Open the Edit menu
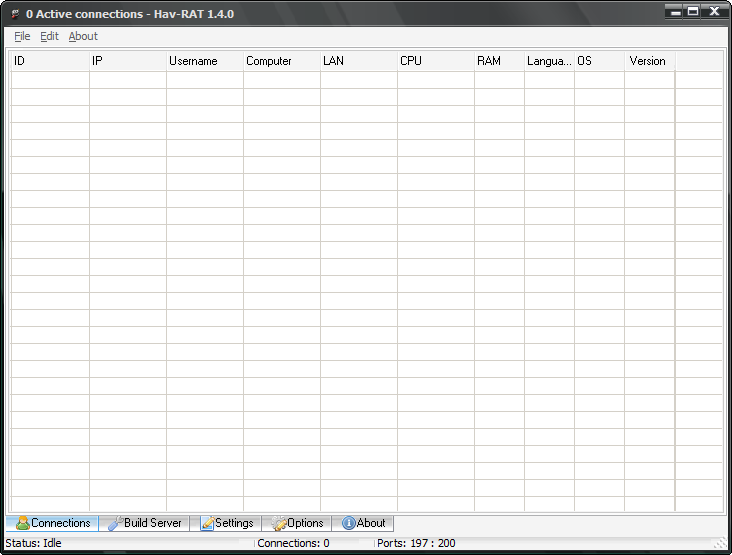Viewport: 732px width, 555px height. pos(49,36)
